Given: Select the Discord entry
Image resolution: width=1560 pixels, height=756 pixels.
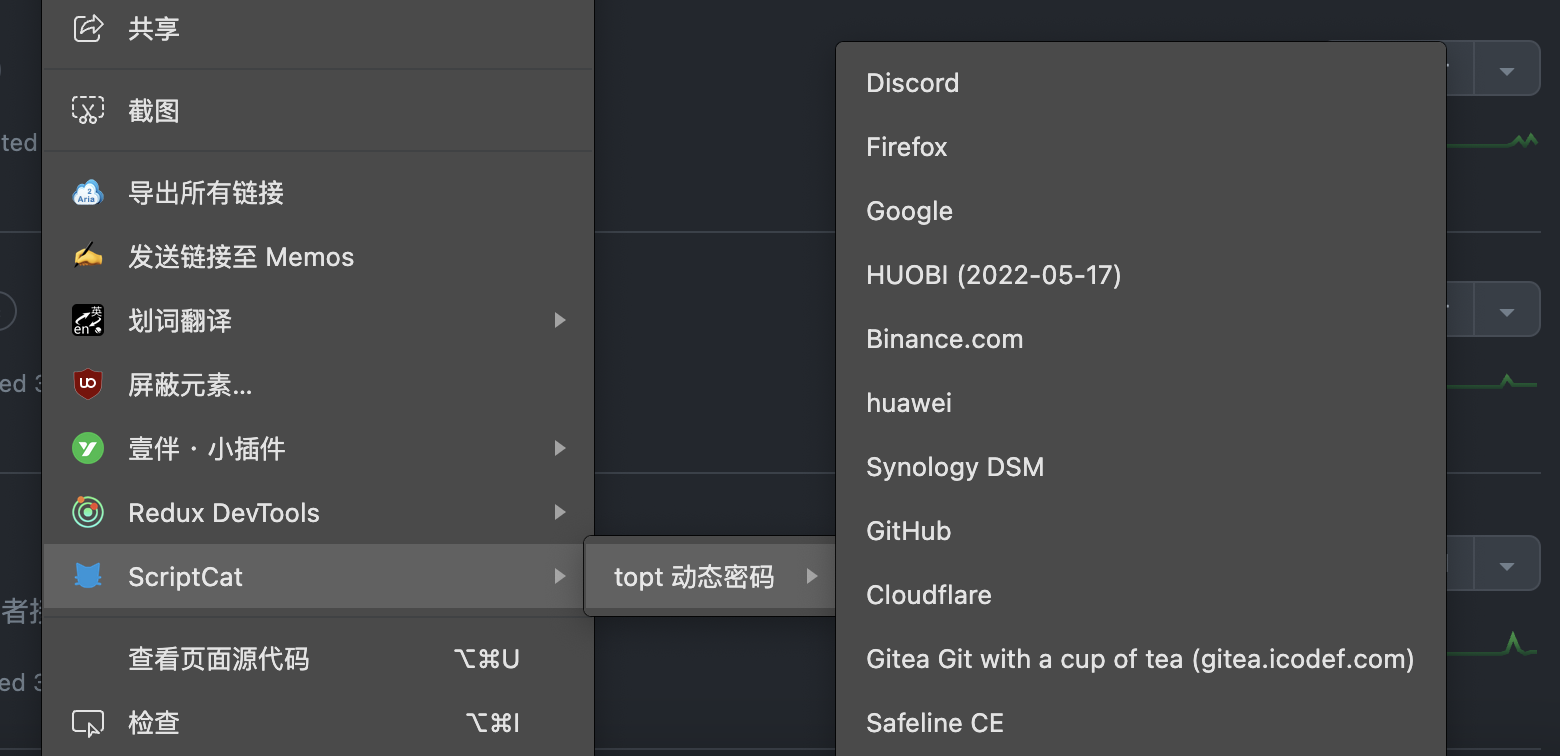Looking at the screenshot, I should [912, 83].
